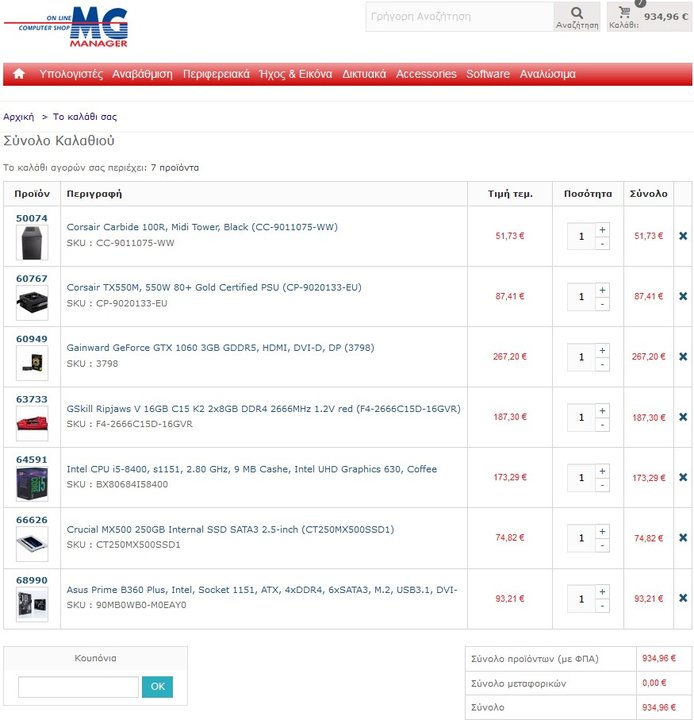Click product code 68990

tap(32, 580)
